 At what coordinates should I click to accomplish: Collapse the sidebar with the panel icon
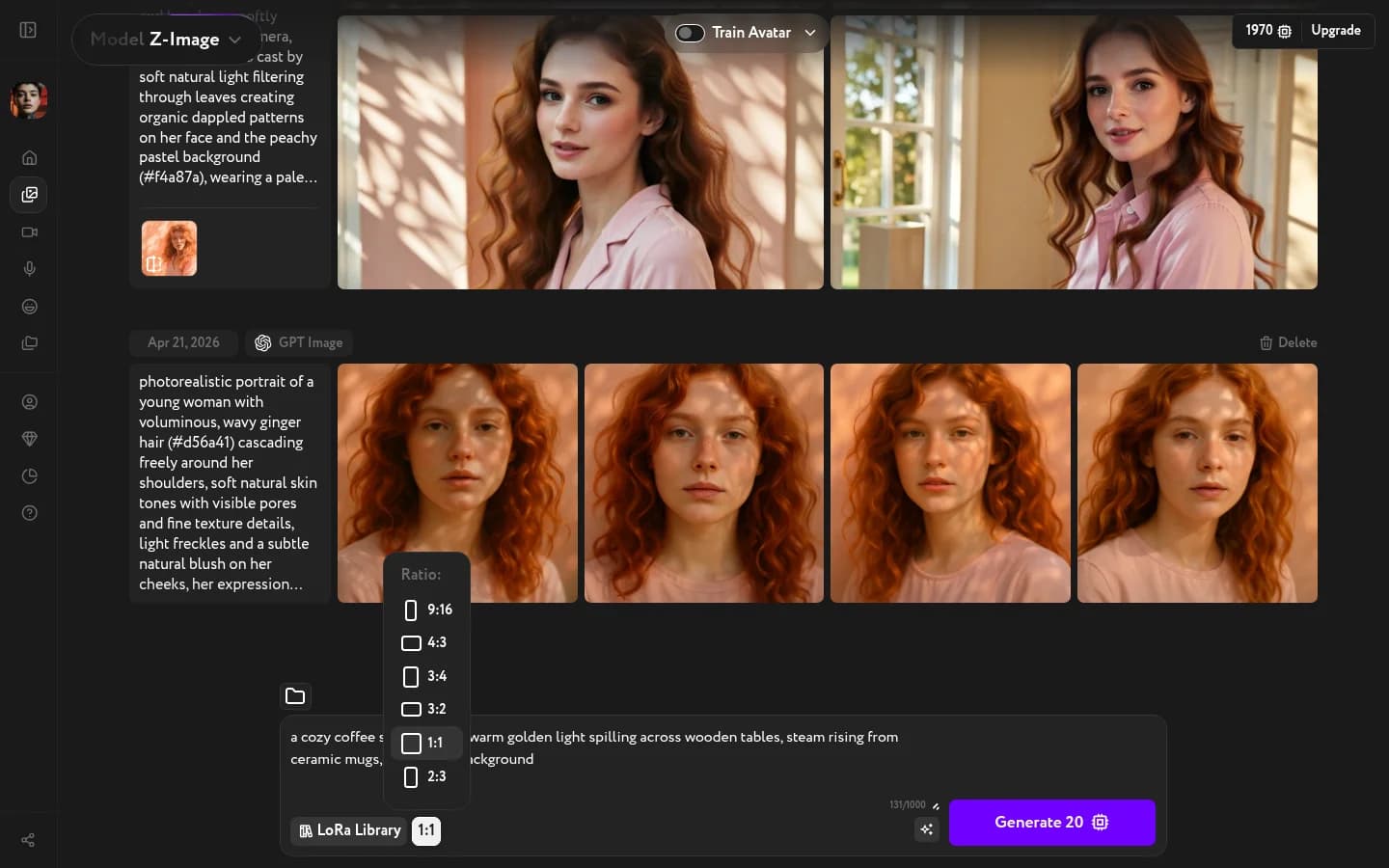tap(27, 30)
